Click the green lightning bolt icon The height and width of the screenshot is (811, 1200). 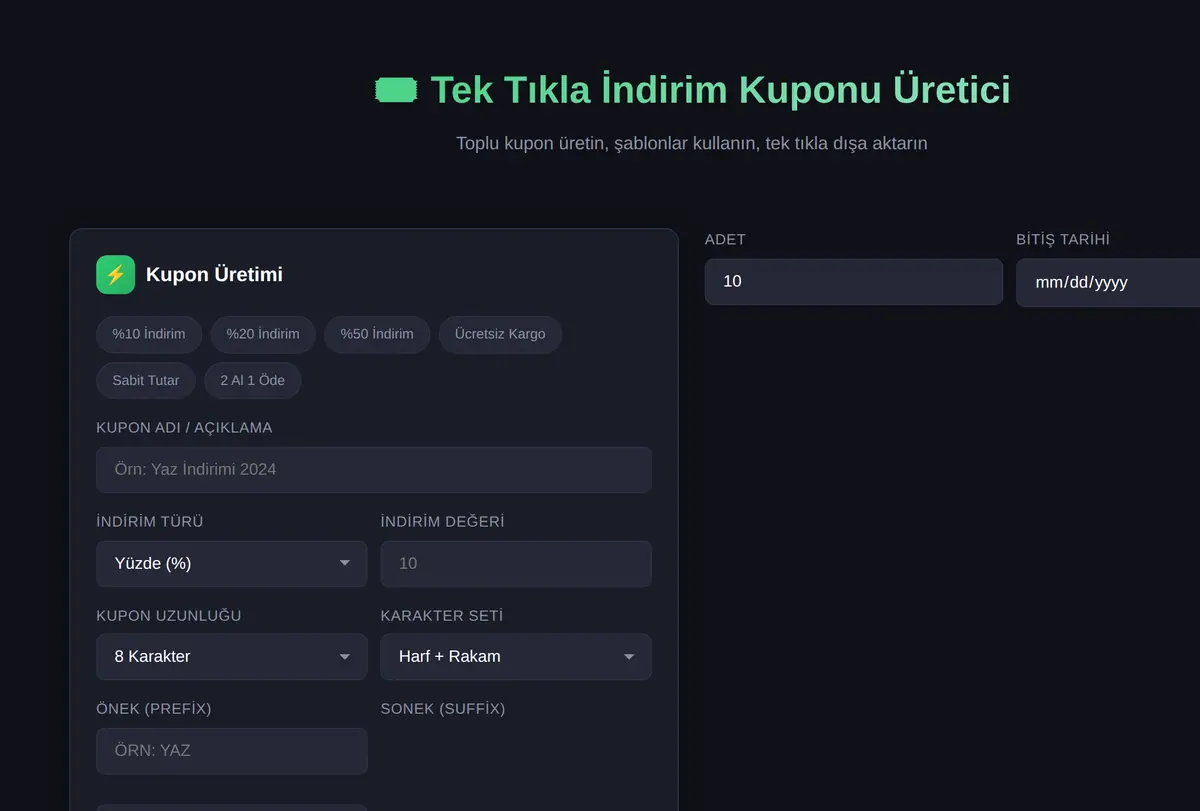coord(115,275)
